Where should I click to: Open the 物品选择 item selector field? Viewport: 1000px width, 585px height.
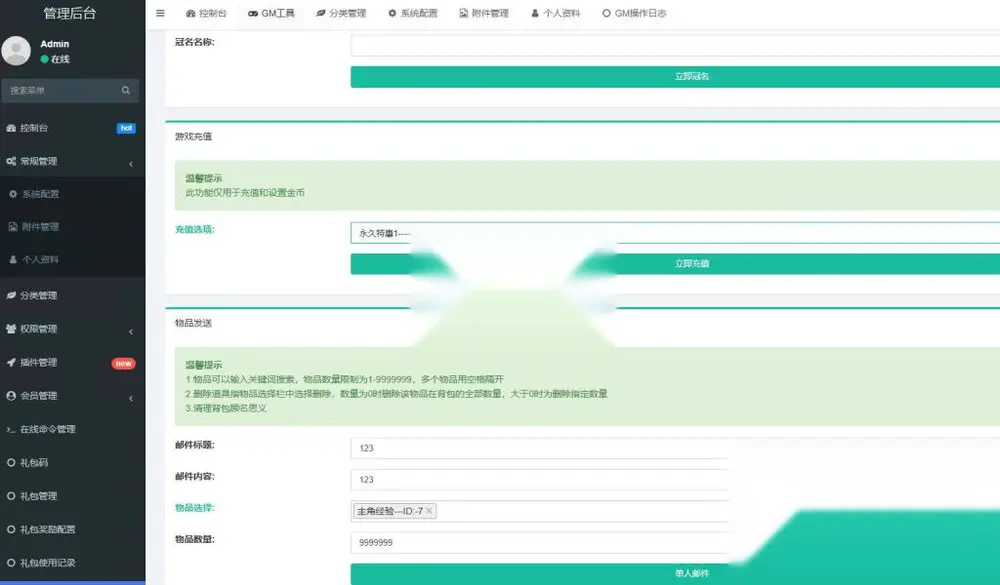tap(540, 511)
